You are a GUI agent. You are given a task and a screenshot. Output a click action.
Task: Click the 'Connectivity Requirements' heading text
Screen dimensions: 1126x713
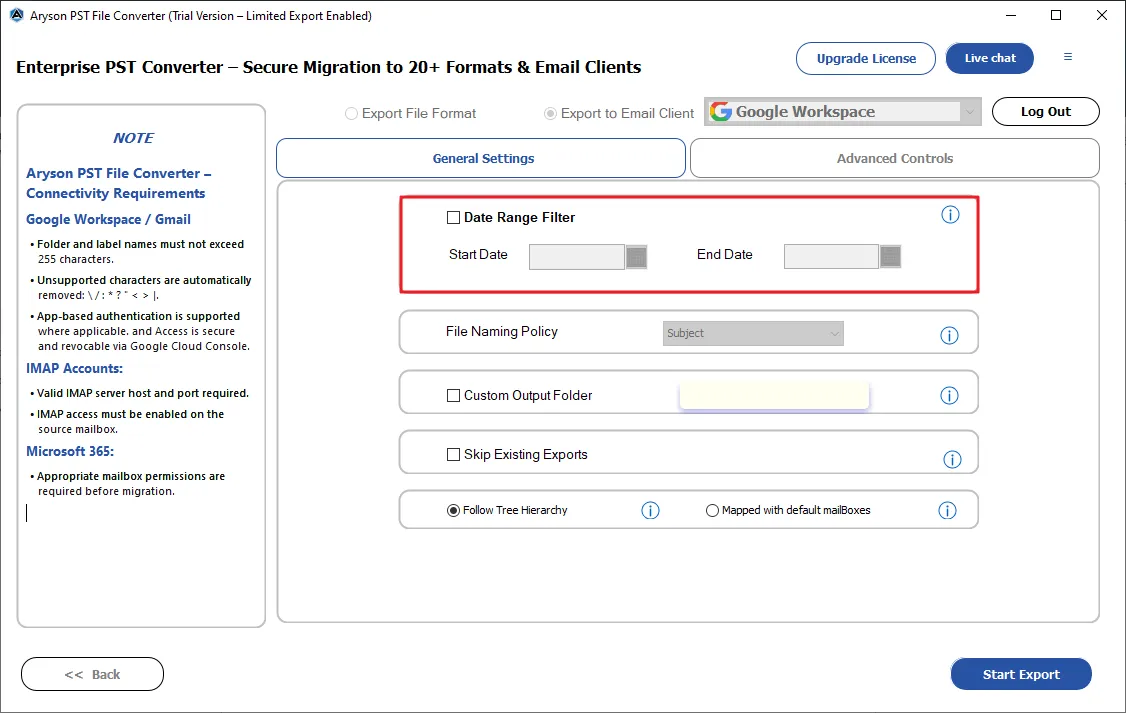point(116,193)
